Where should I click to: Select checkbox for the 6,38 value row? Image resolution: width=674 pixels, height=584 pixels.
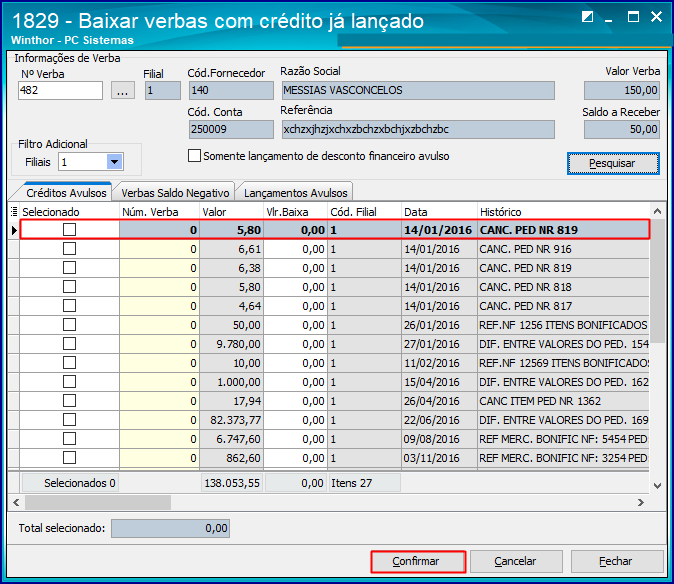69,267
